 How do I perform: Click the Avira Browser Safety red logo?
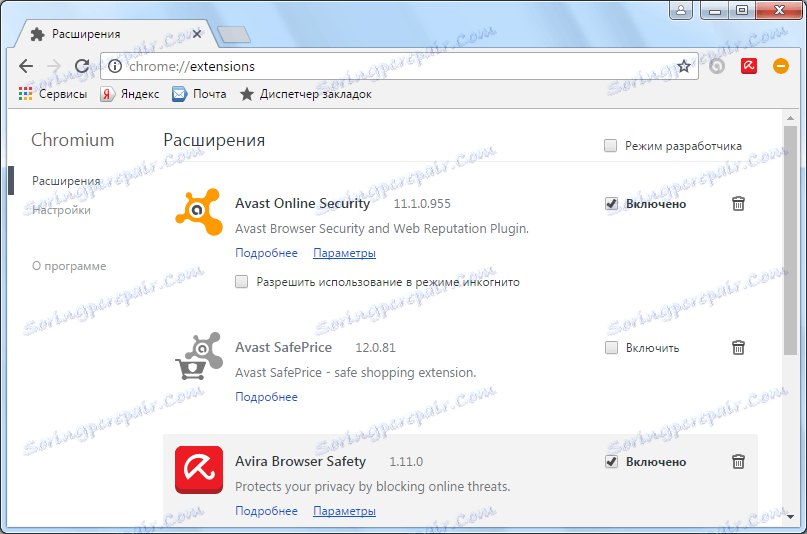[199, 470]
